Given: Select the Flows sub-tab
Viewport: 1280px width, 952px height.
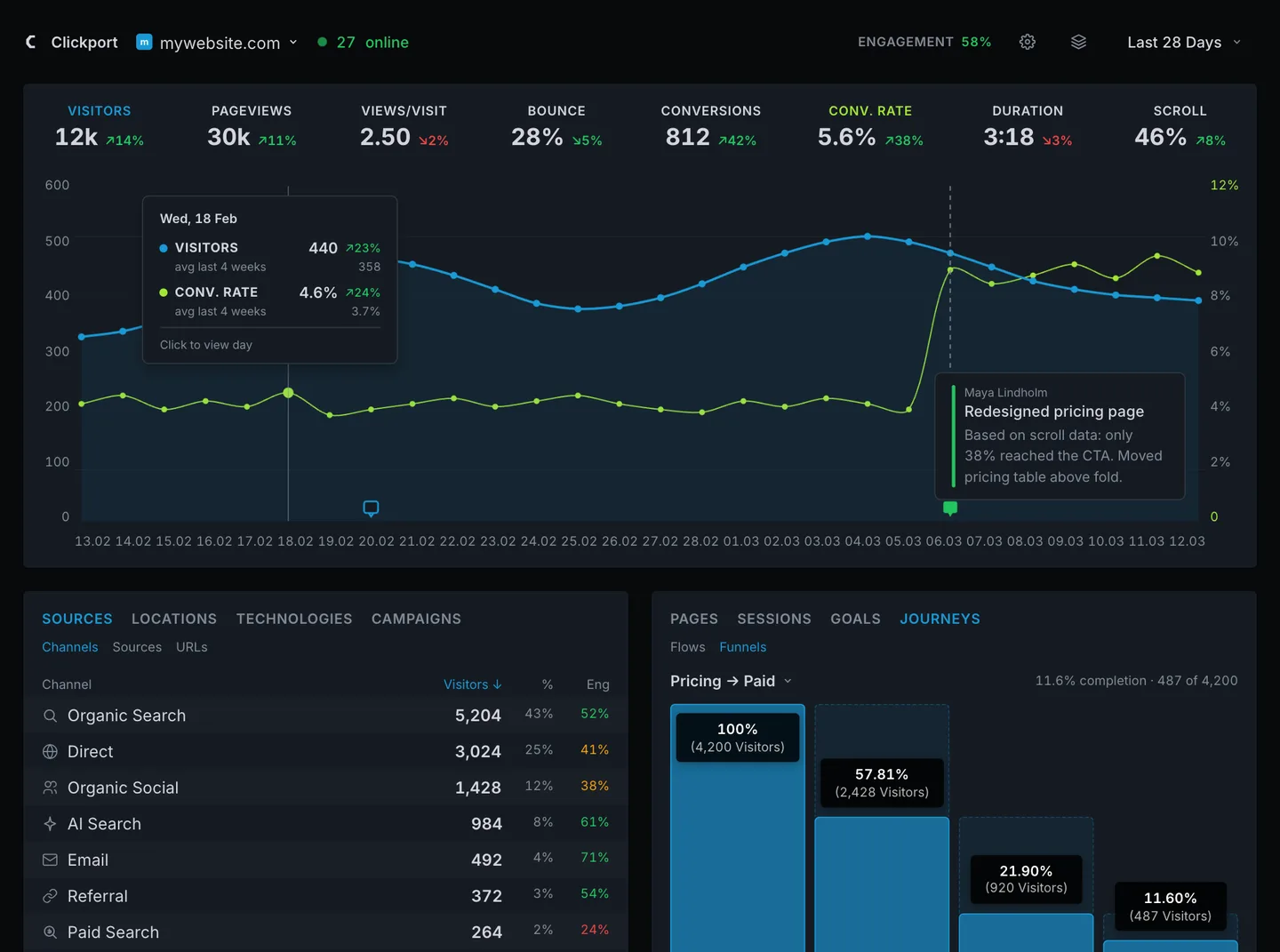Looking at the screenshot, I should (x=688, y=647).
